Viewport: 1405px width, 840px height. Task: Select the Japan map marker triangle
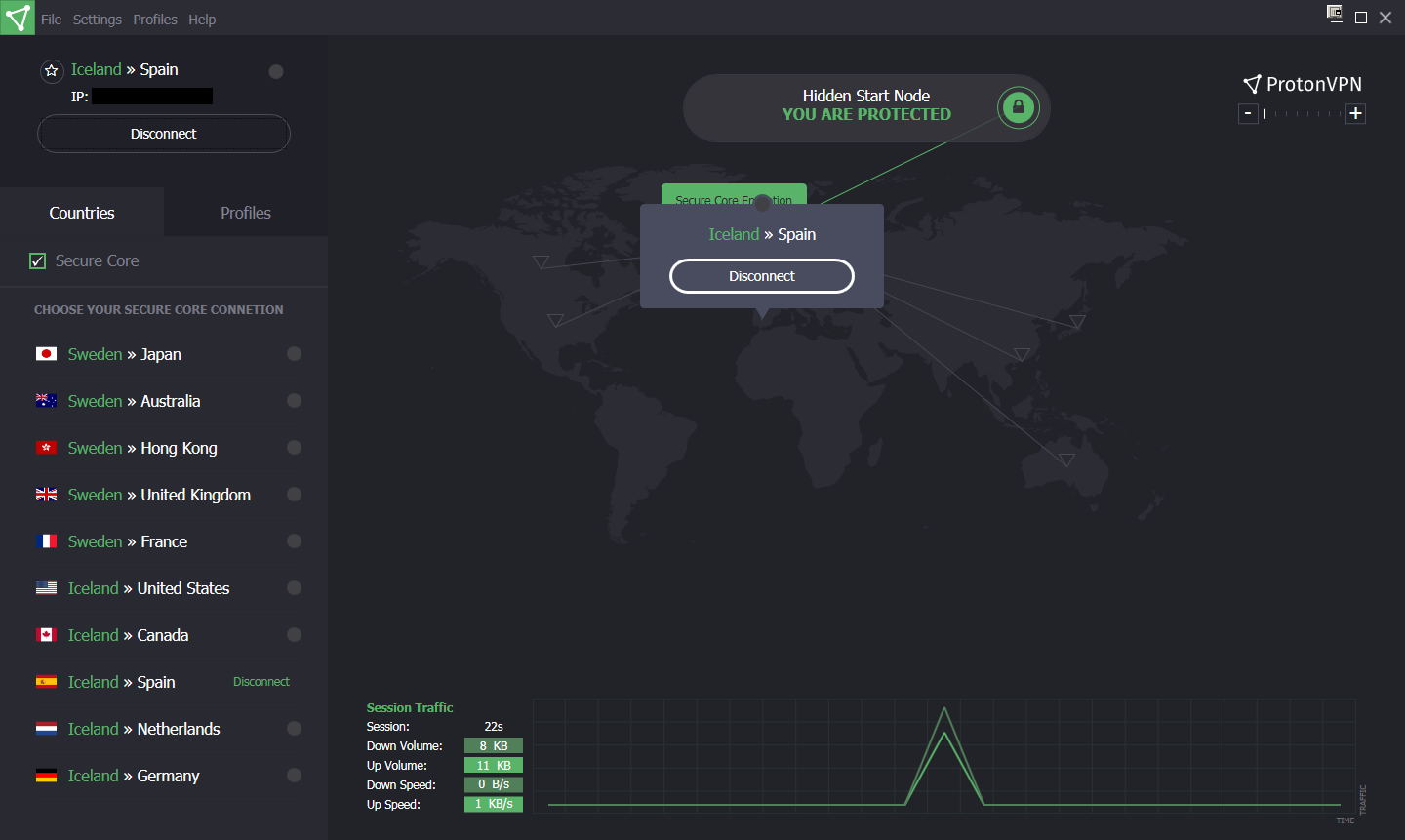click(x=1077, y=320)
